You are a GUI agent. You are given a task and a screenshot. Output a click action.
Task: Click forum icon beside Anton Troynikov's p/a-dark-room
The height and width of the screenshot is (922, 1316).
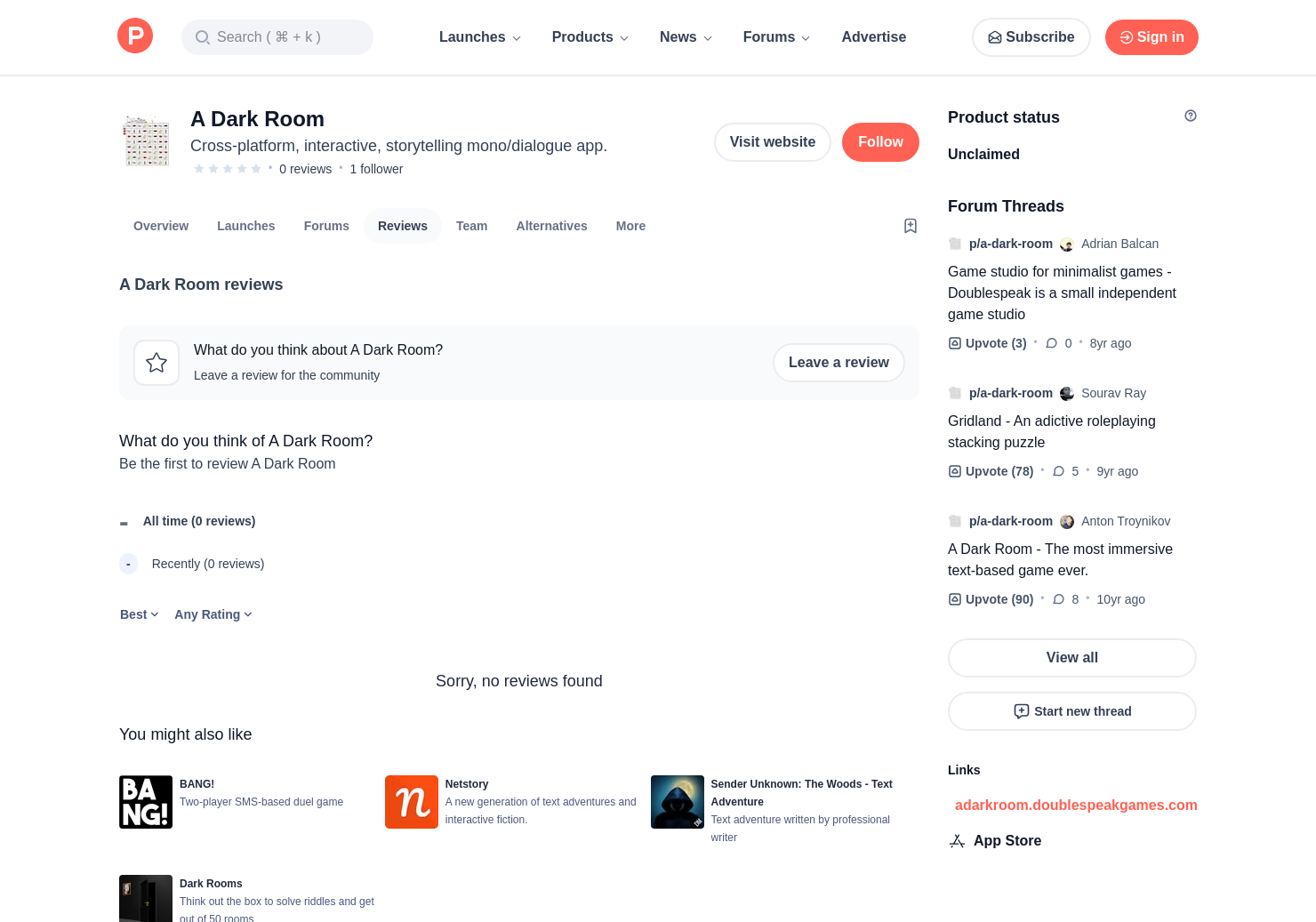click(x=955, y=521)
